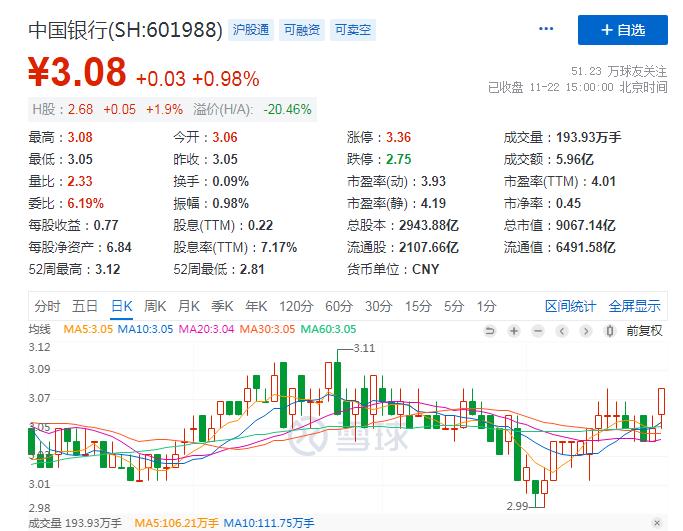Select the 日K chart tab
The width and height of the screenshot is (683, 531).
[122, 306]
